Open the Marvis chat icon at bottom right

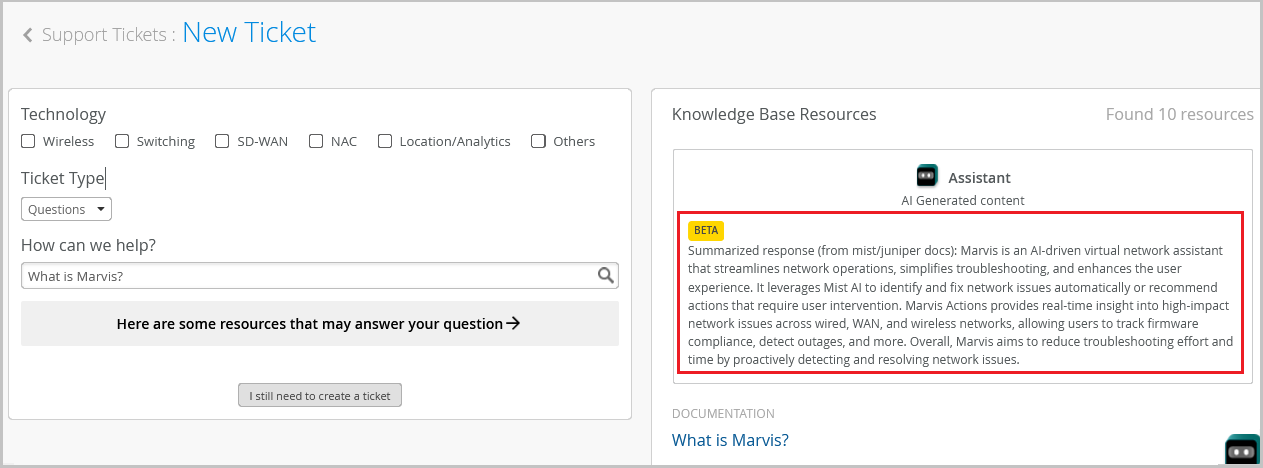(1242, 452)
